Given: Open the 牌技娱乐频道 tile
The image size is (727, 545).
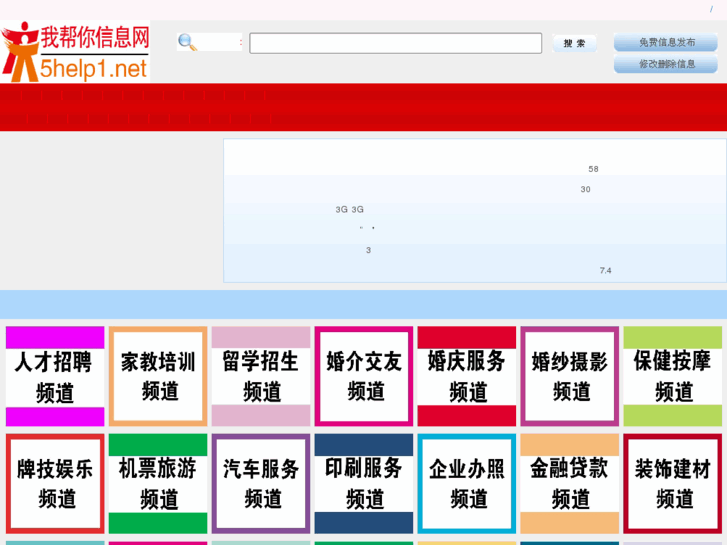Looking at the screenshot, I should (55, 484).
